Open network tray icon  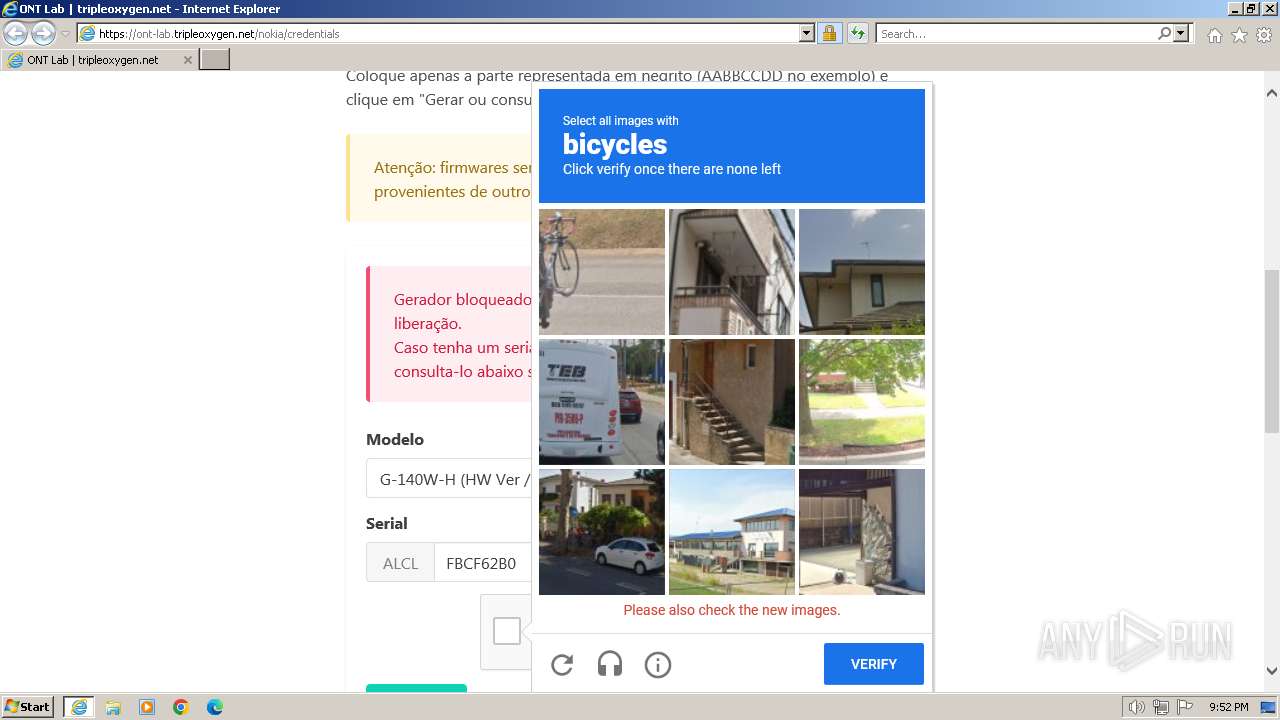tap(1161, 707)
